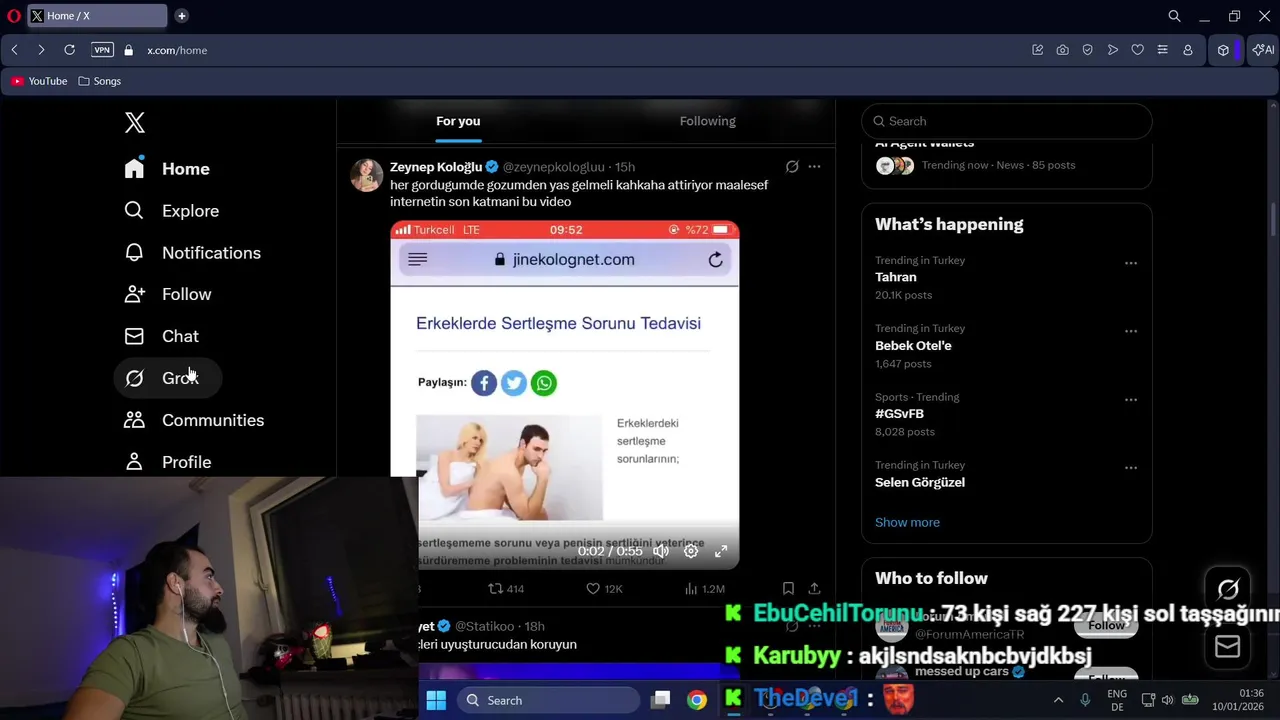Open the @Statikoo handle link
Screen dimensions: 1280x720
[x=485, y=626]
